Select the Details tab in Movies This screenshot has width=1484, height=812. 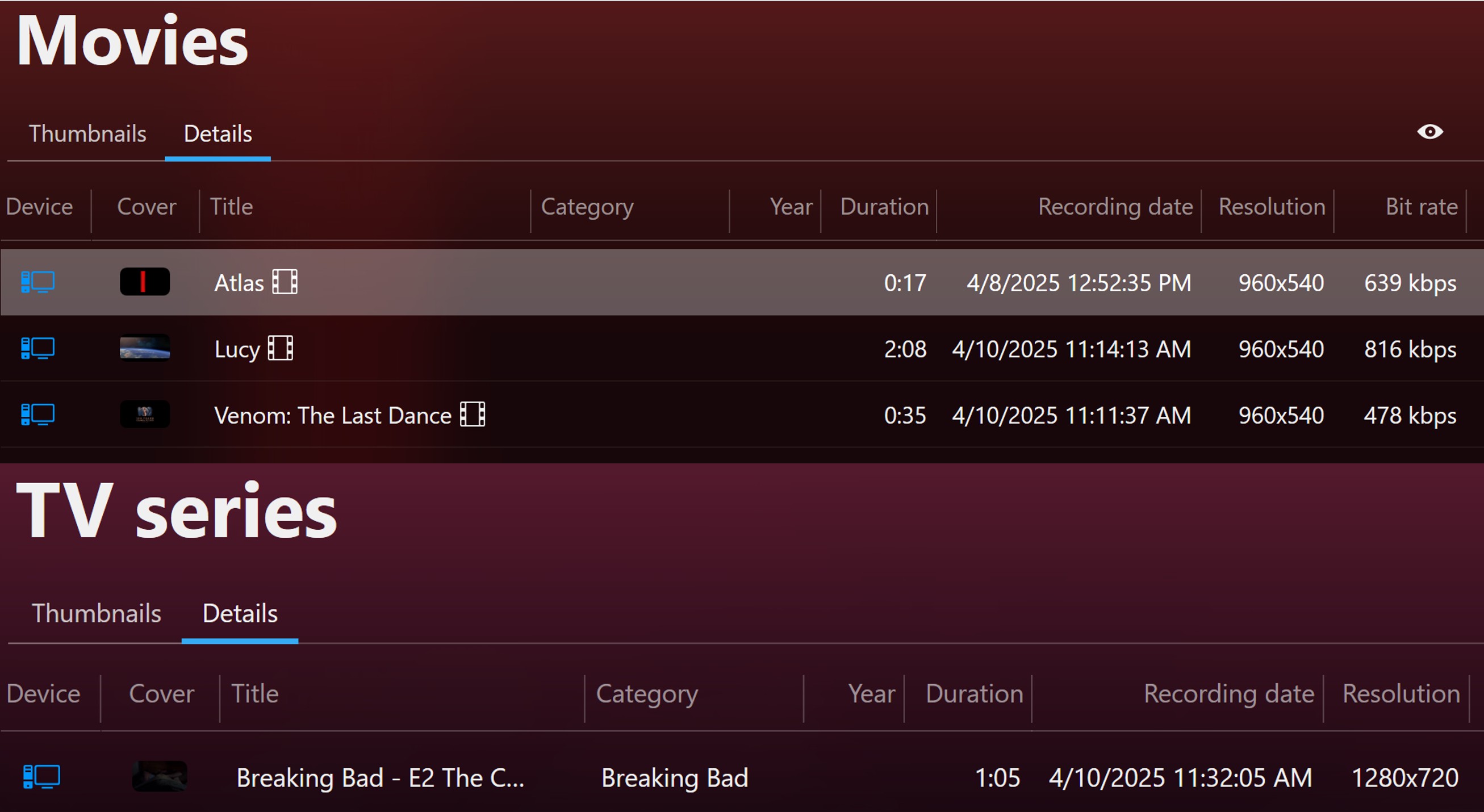[218, 133]
